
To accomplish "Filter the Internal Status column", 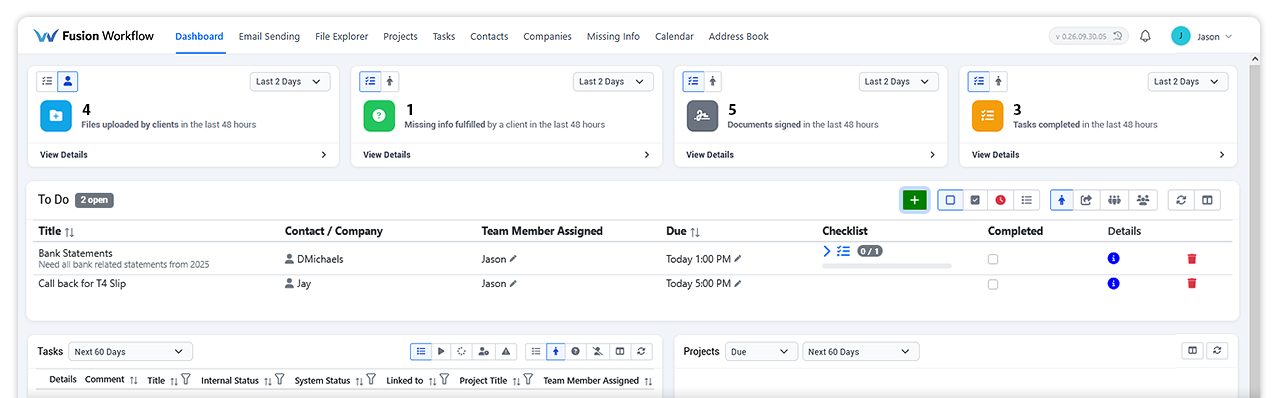I will click(x=280, y=380).
